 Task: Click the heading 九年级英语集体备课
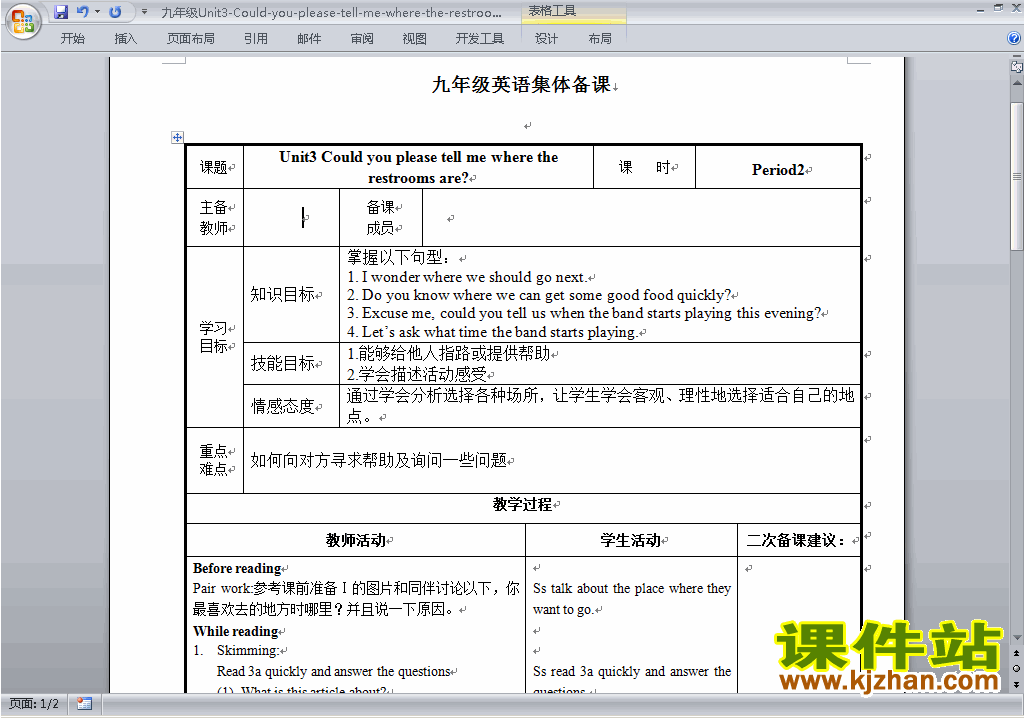521,84
